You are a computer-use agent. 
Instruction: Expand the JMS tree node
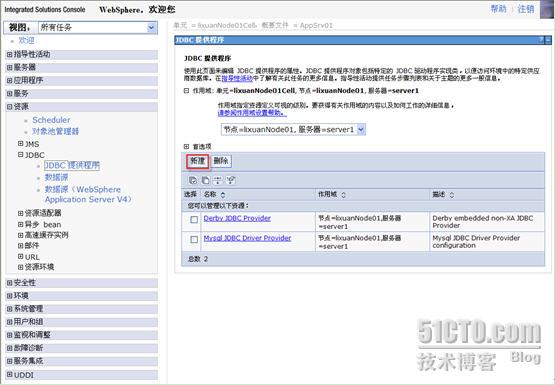tap(21, 144)
